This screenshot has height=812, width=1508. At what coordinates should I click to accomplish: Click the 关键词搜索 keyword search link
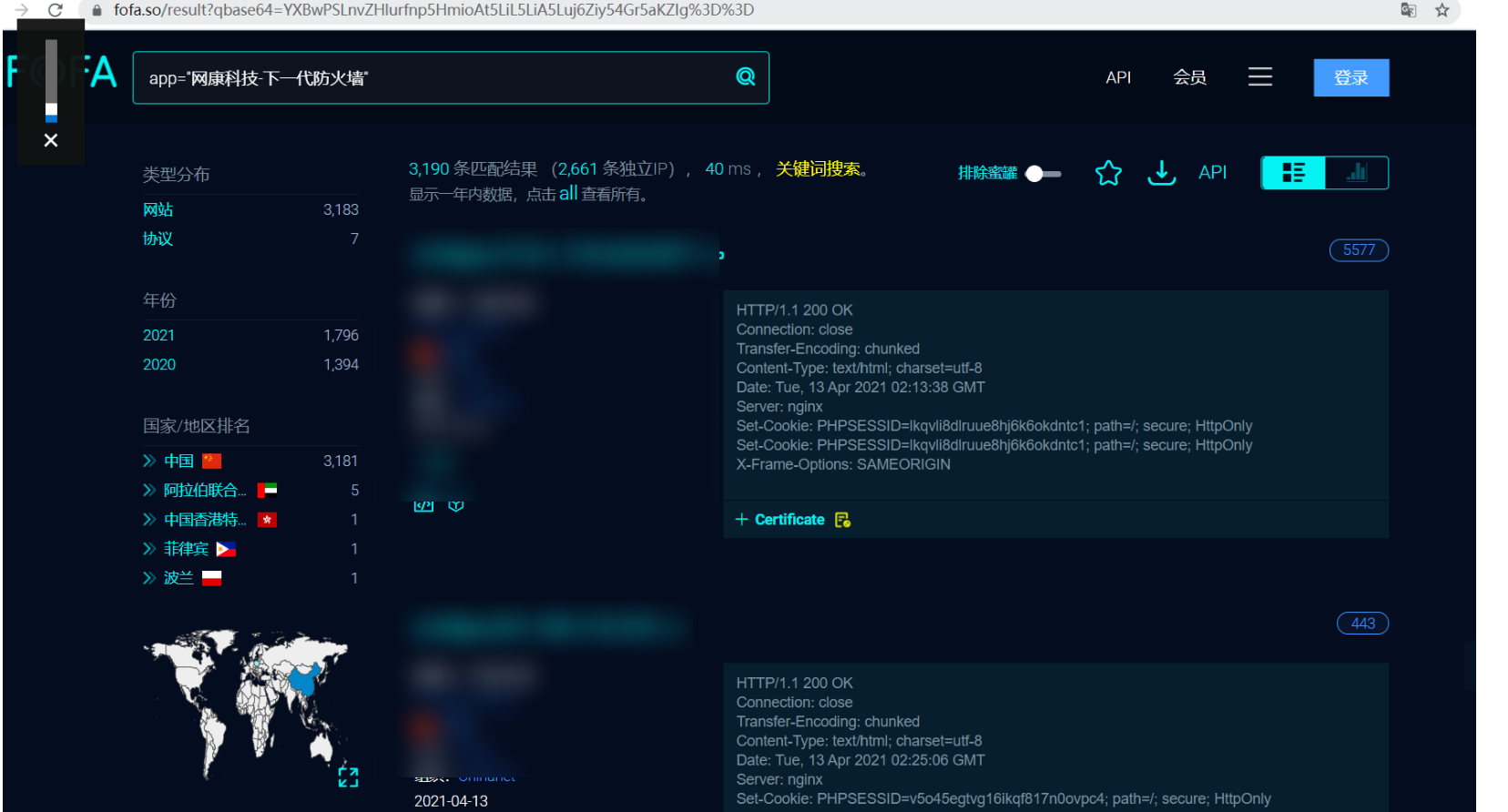click(818, 168)
